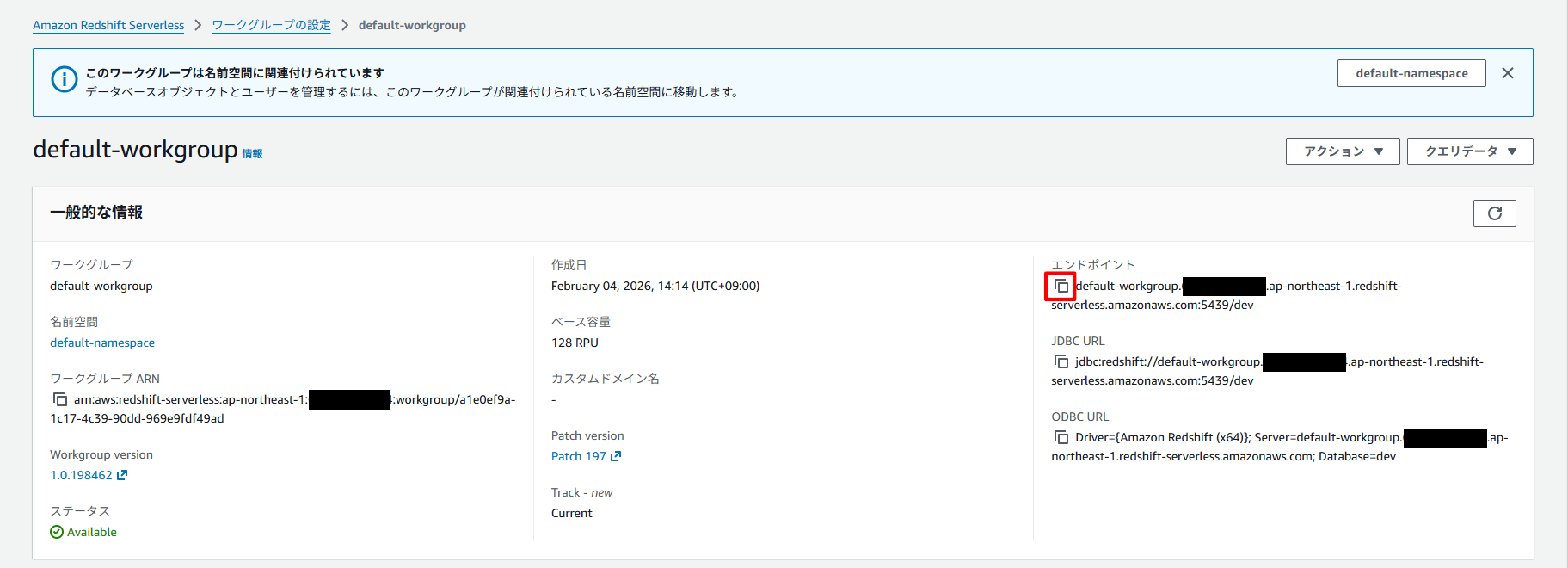Open ワークグループの設定 breadcrumb link
The width and height of the screenshot is (1568, 568).
tap(271, 25)
